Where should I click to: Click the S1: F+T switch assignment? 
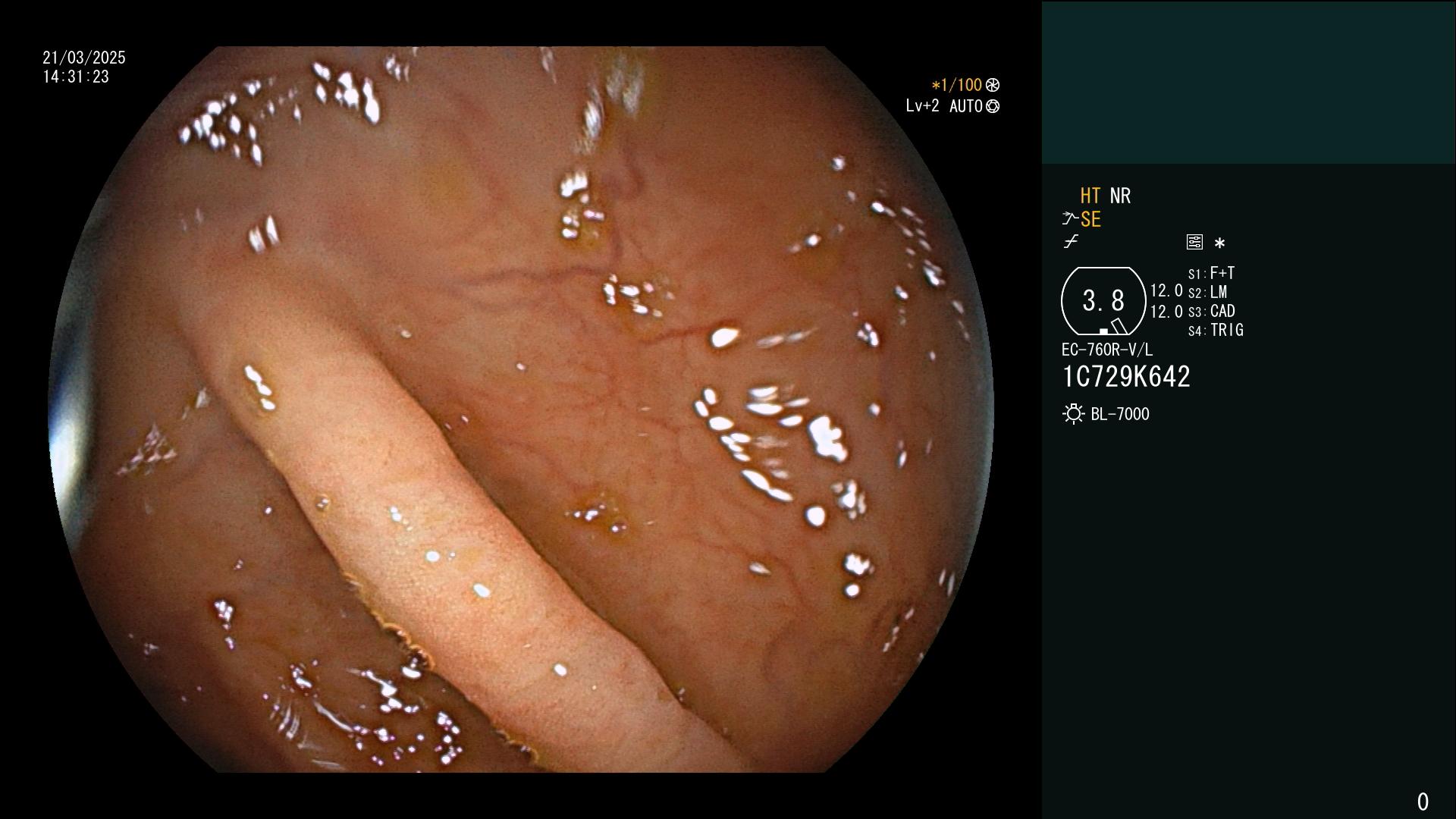pos(1211,273)
